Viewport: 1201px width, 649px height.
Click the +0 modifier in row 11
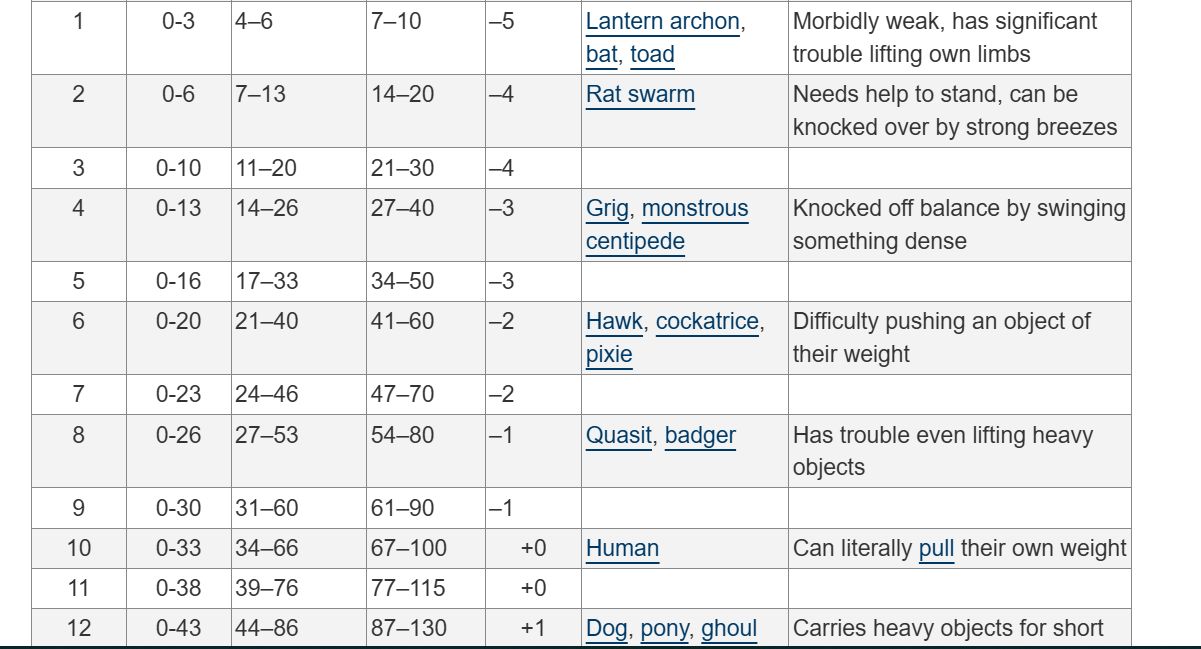533,588
